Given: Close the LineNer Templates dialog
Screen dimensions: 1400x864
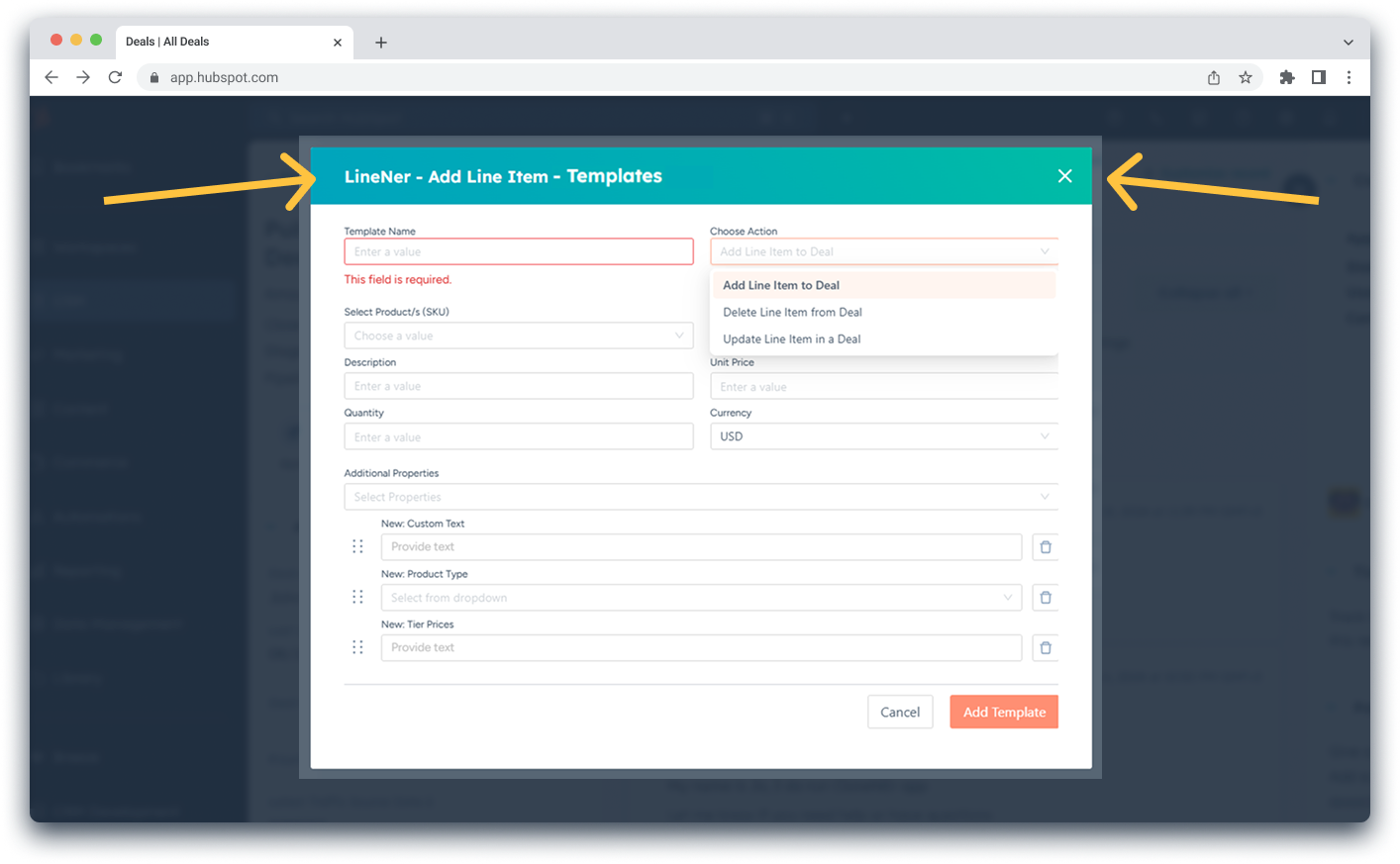Looking at the screenshot, I should pyautogui.click(x=1064, y=176).
